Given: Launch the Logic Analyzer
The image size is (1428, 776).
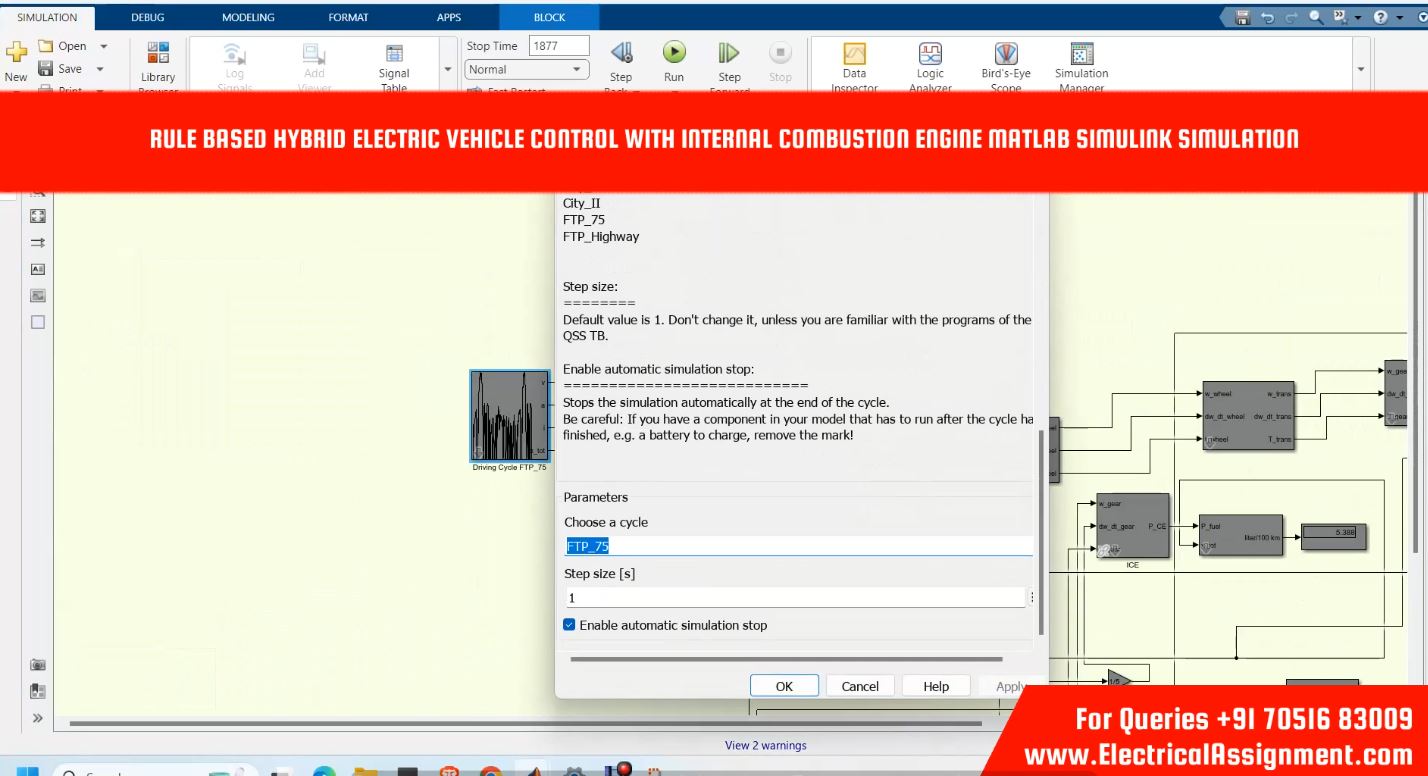Looking at the screenshot, I should [x=930, y=55].
